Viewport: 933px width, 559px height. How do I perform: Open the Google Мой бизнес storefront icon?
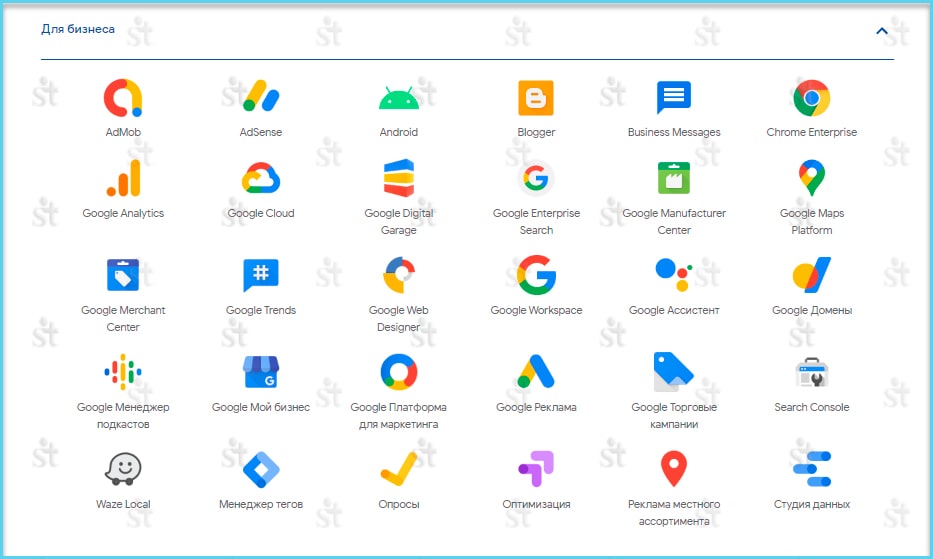click(x=261, y=372)
